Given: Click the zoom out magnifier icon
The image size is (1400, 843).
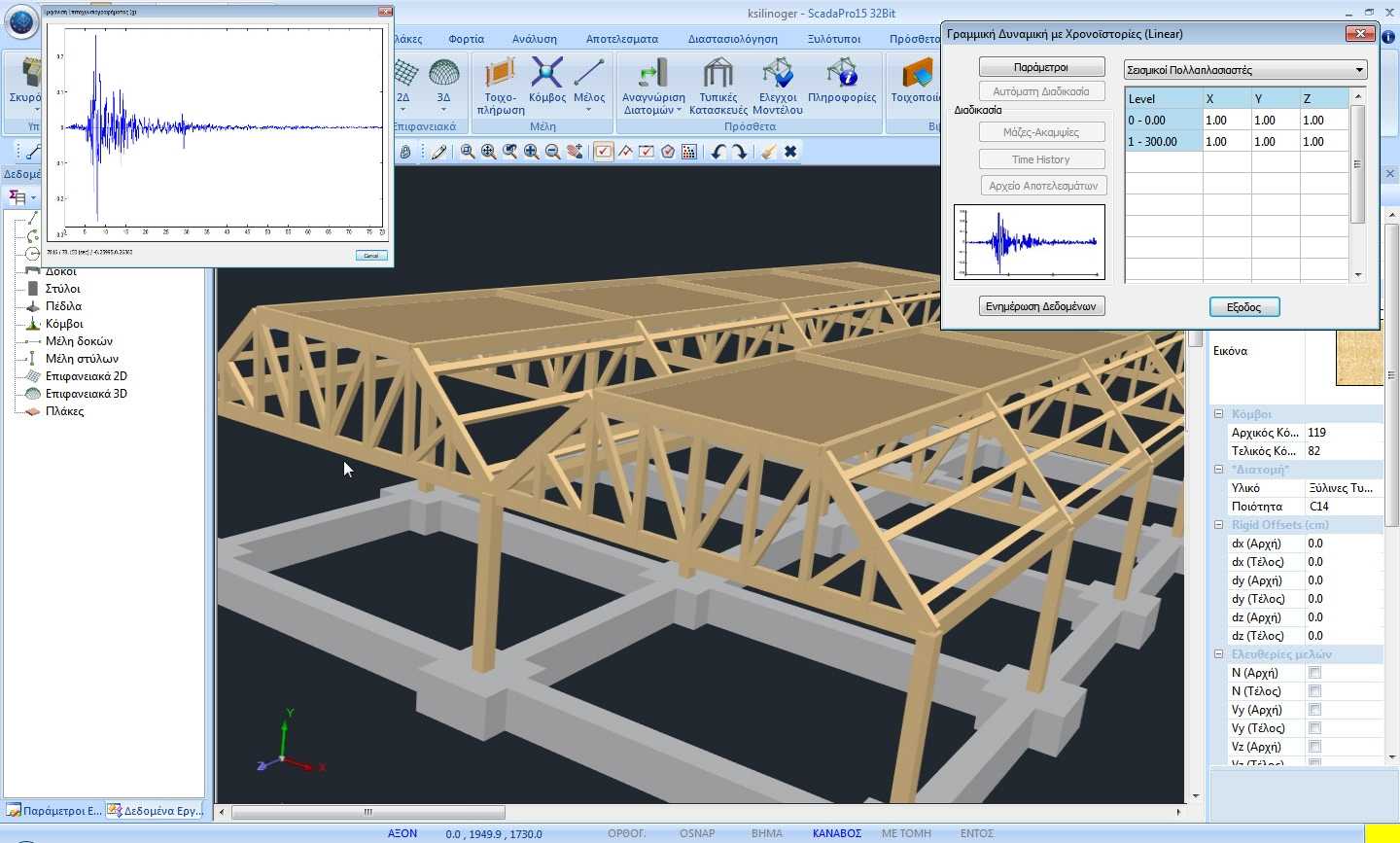Looking at the screenshot, I should [x=552, y=152].
